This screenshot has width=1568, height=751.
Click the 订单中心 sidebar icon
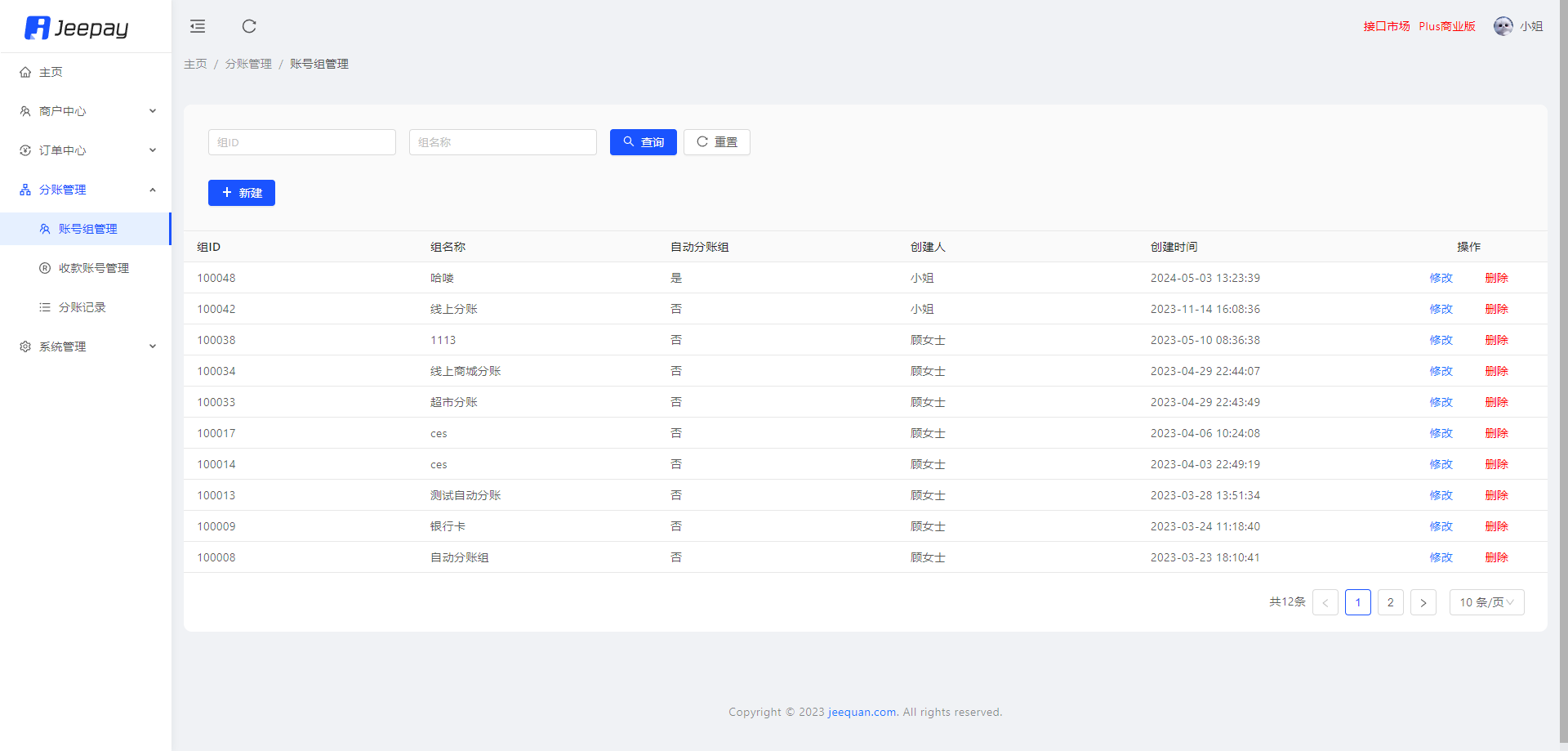click(x=25, y=150)
